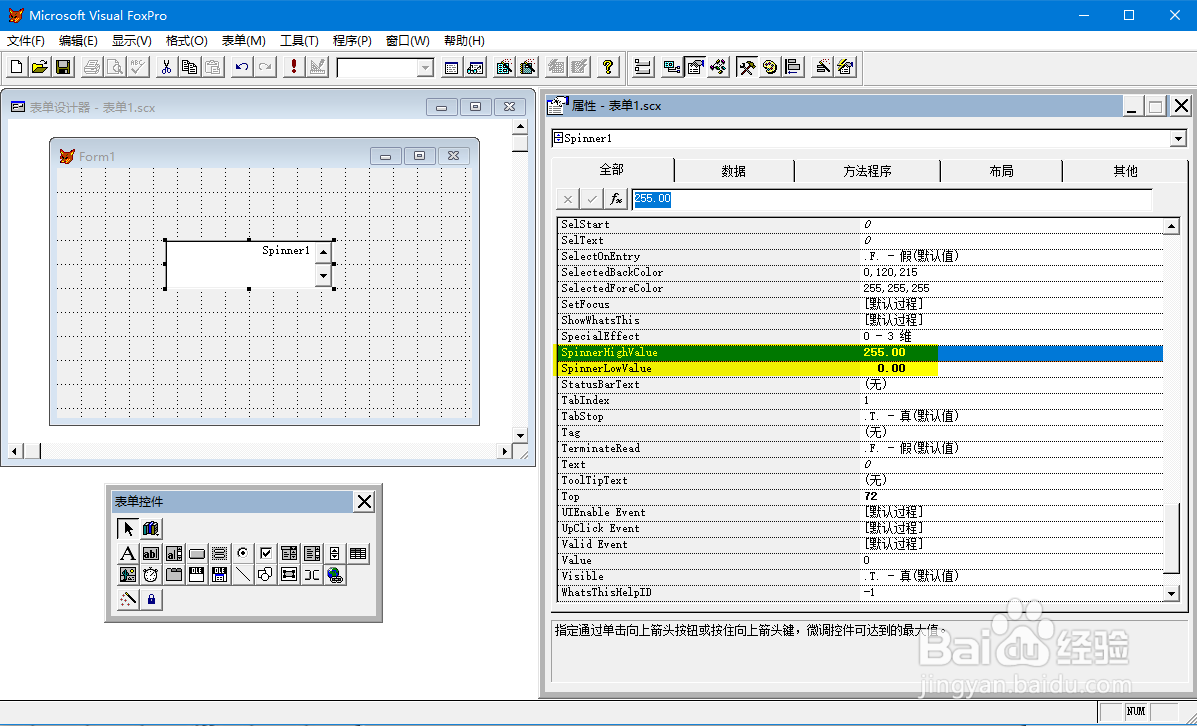This screenshot has width=1197, height=726.
Task: Open the Form Builder icon
Action: [822, 67]
